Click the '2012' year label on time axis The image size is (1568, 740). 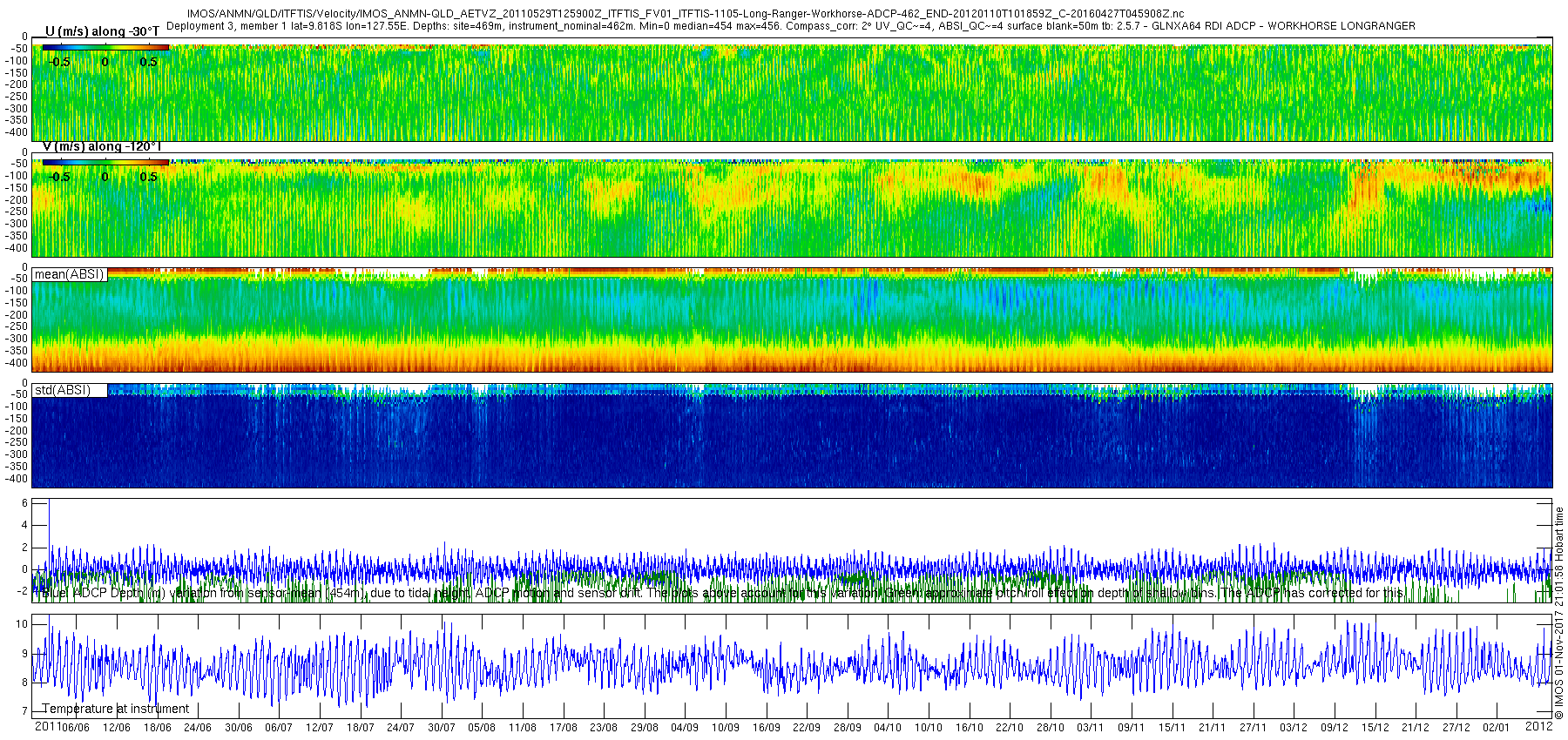[x=1539, y=726]
